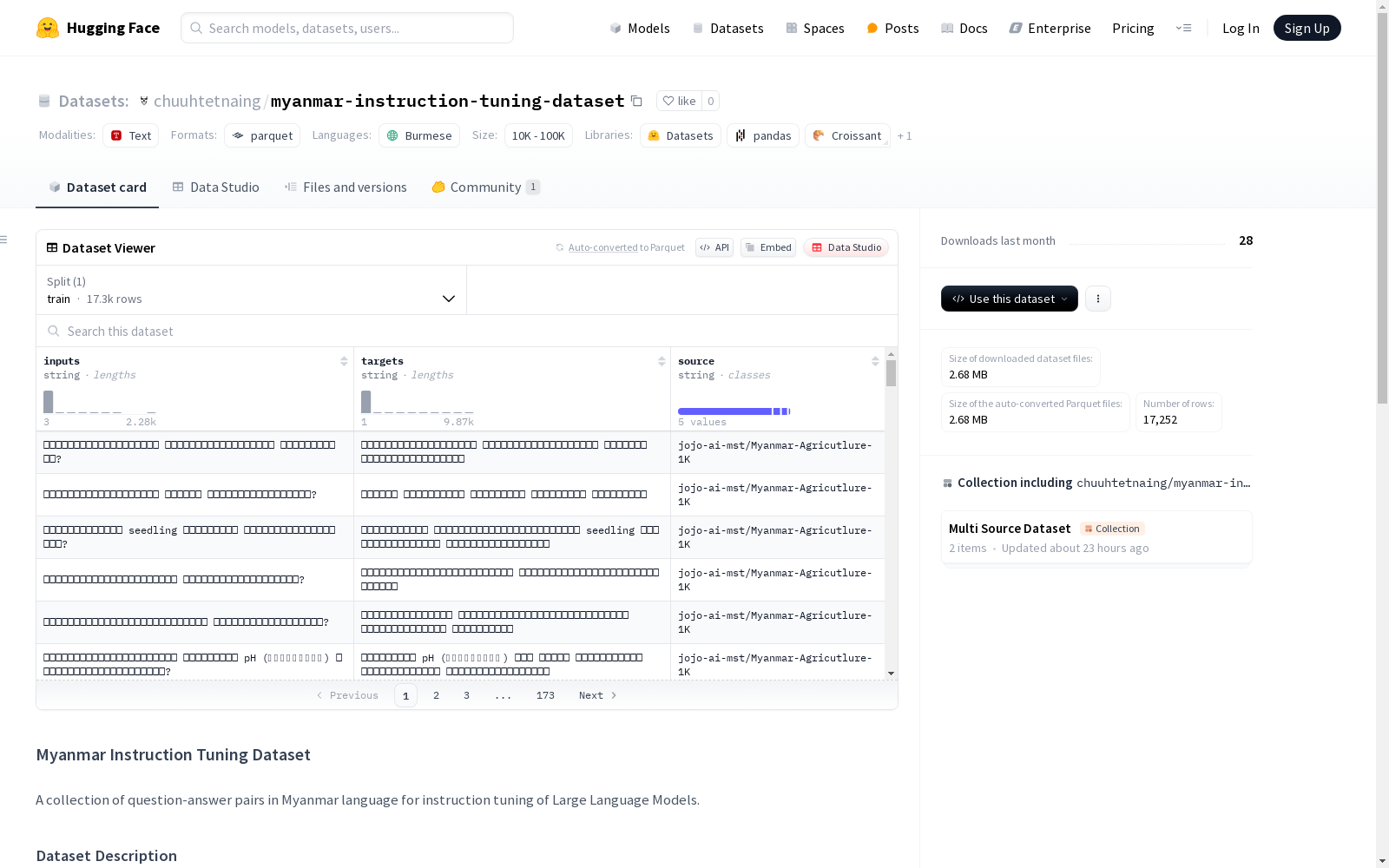Go to page 2 of the table
This screenshot has height=868, width=1389.
pos(436,695)
